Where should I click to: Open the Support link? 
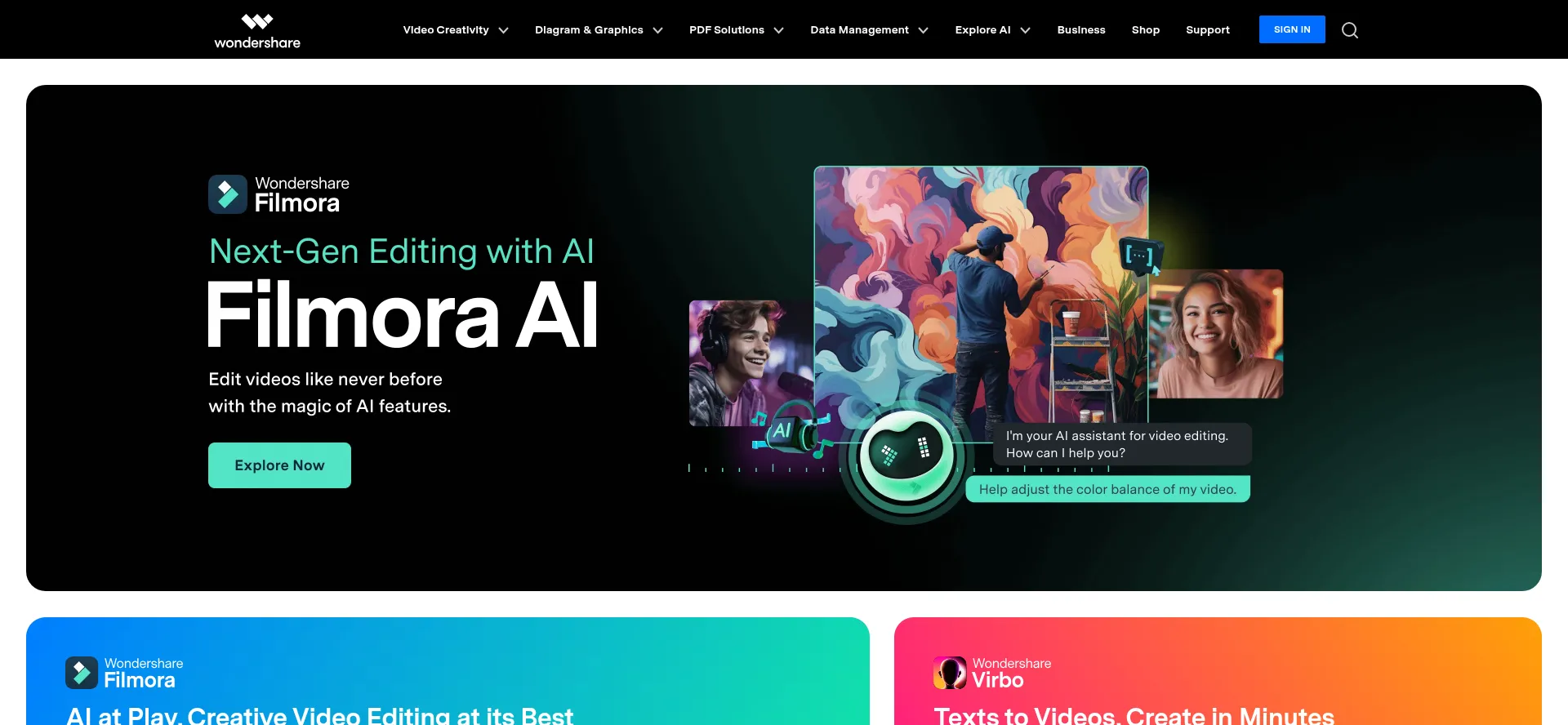click(x=1208, y=30)
